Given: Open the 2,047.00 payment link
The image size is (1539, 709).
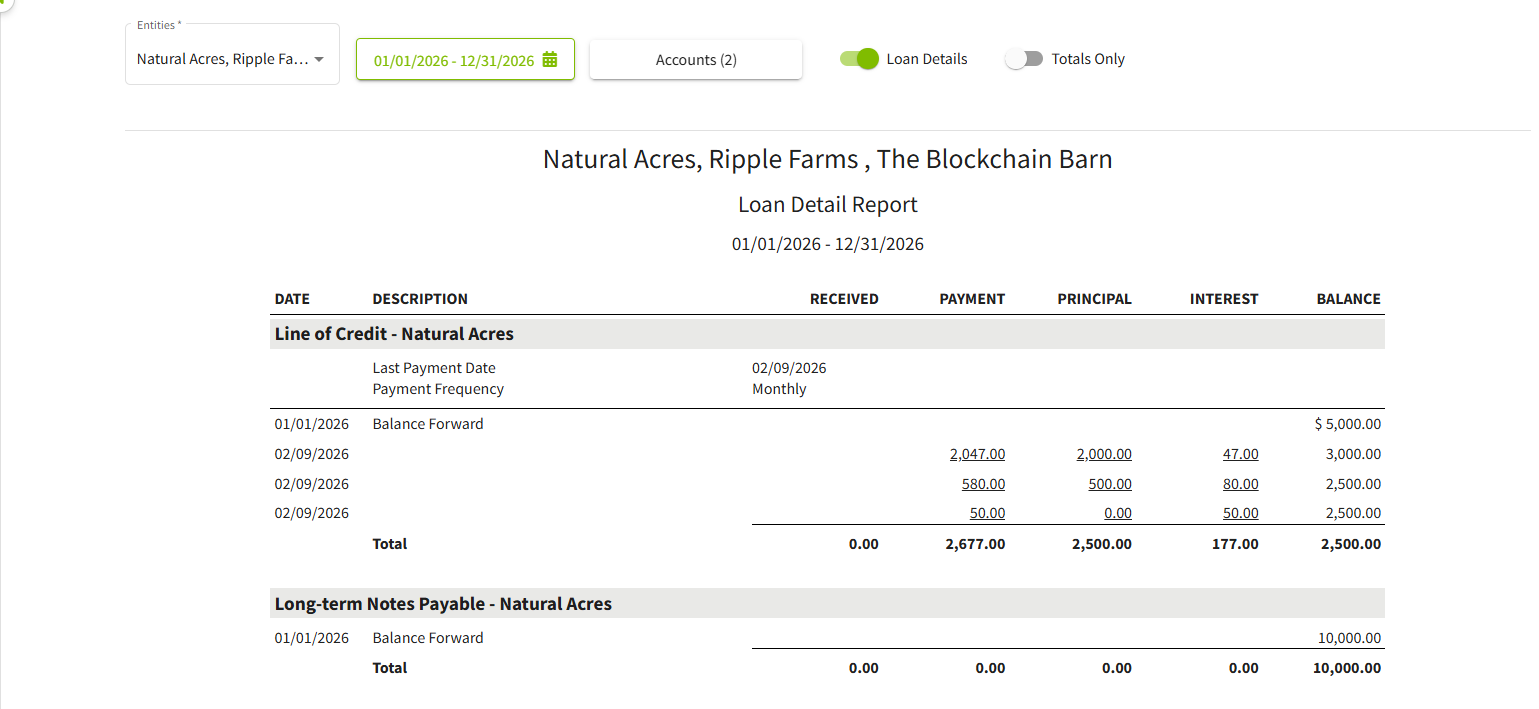Looking at the screenshot, I should click(x=977, y=454).
